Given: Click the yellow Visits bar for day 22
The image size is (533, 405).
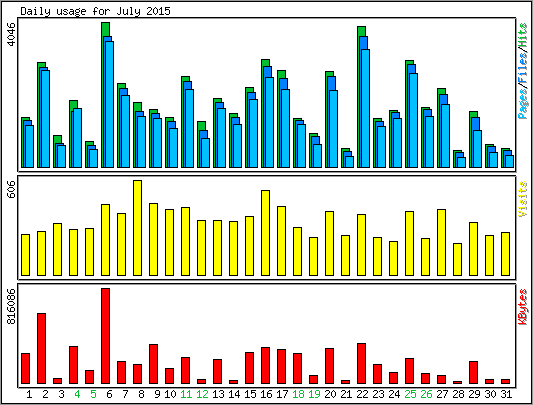Looking at the screenshot, I should coord(361,245).
